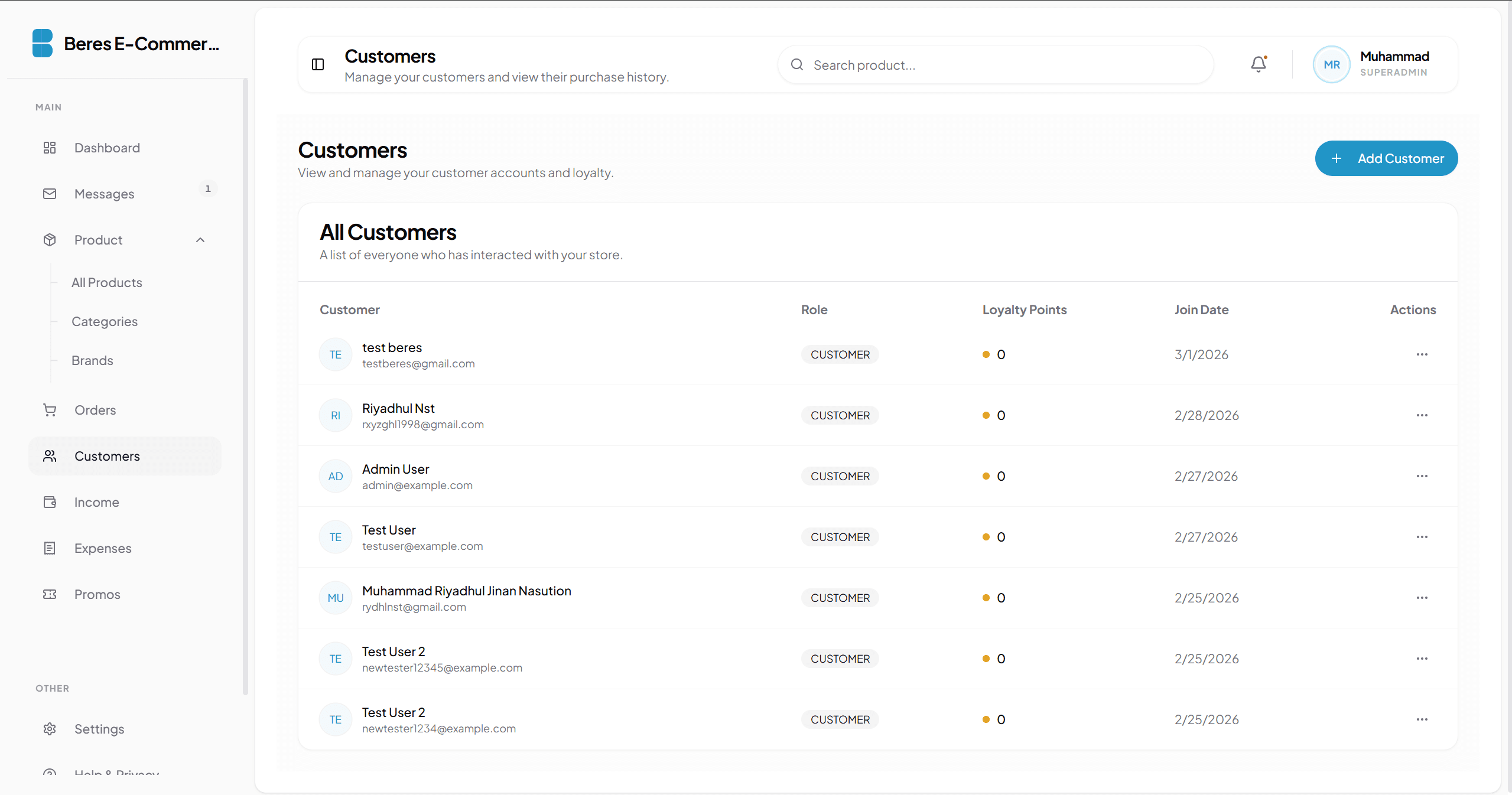This screenshot has width=1512, height=795.
Task: Open All Products submenu item
Action: [x=107, y=282]
